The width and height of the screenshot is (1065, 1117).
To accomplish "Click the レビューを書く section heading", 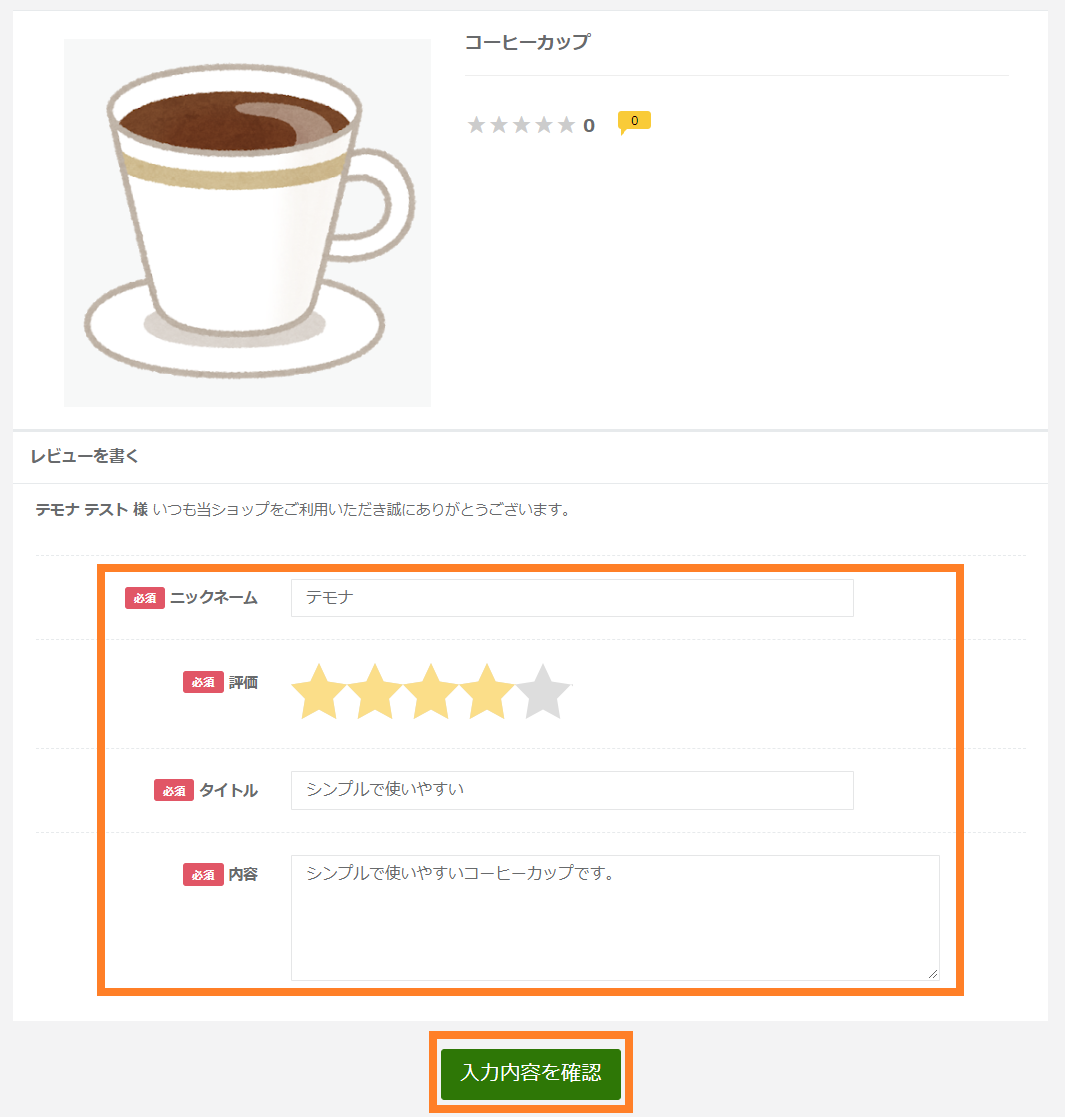I will coord(85,456).
